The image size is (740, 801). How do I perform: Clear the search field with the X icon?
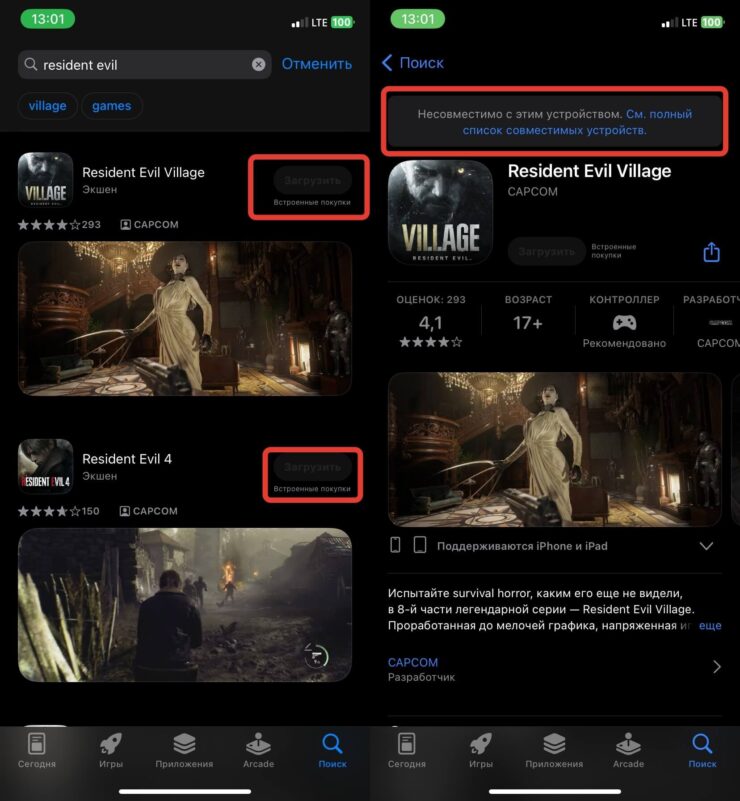[x=258, y=65]
